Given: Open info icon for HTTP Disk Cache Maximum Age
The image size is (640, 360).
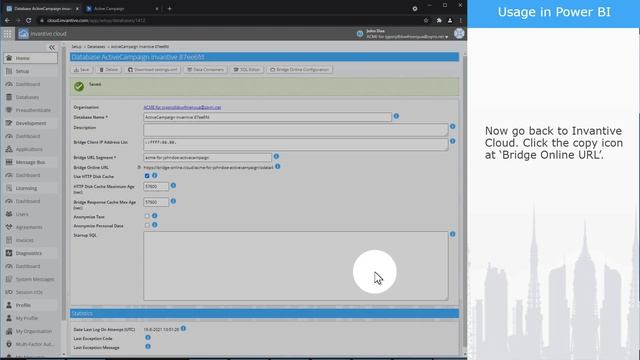Looking at the screenshot, I should [173, 185].
